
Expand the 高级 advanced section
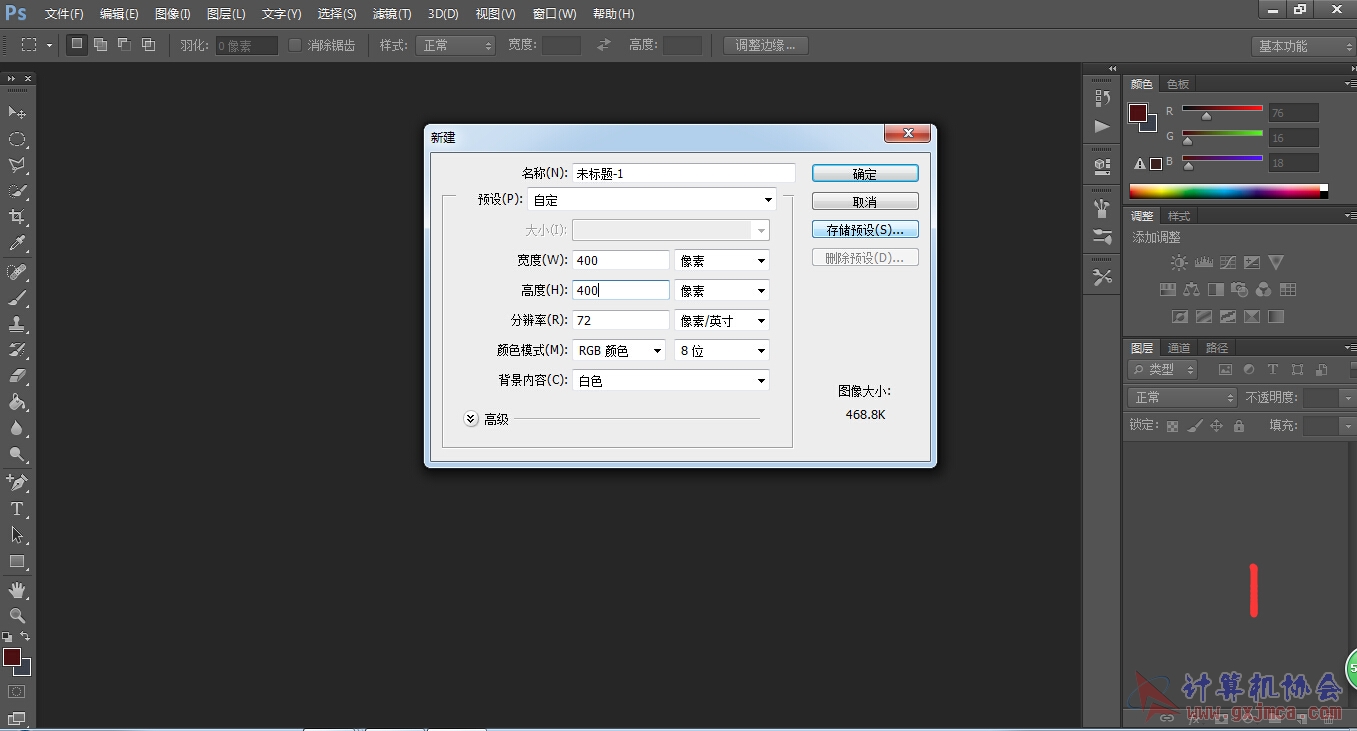point(472,419)
